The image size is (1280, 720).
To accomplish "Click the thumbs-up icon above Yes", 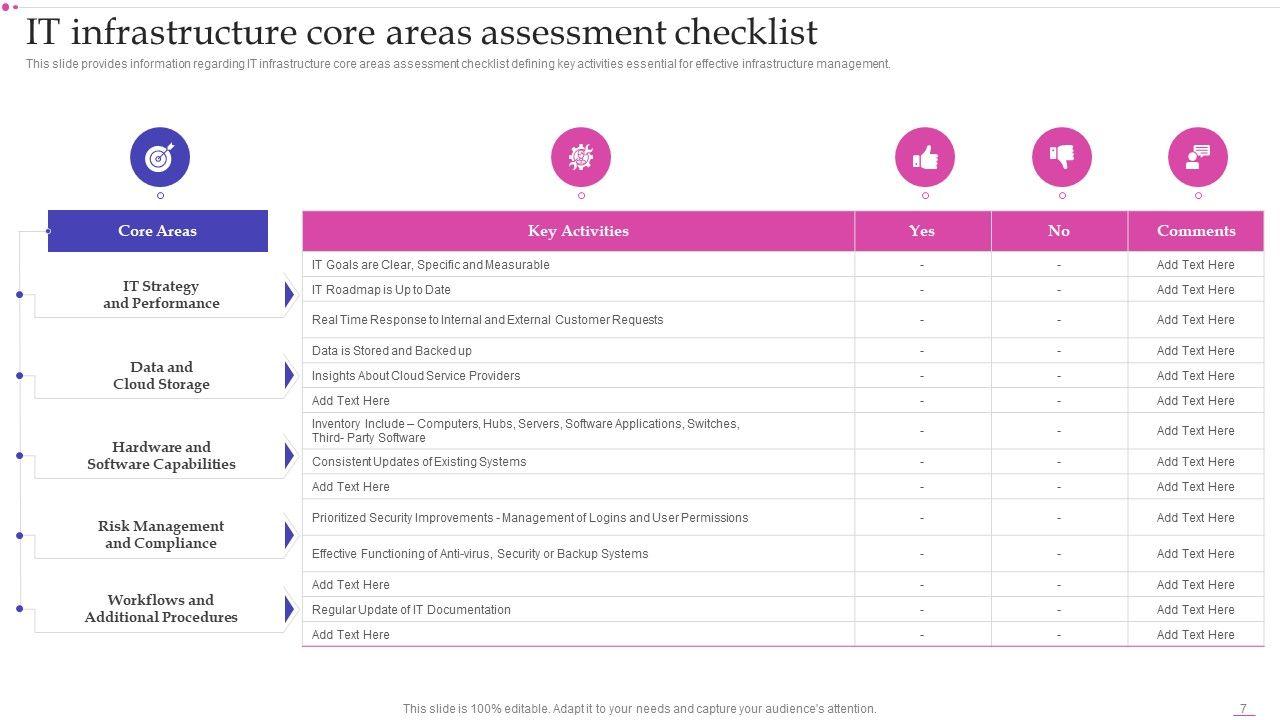I will (925, 157).
